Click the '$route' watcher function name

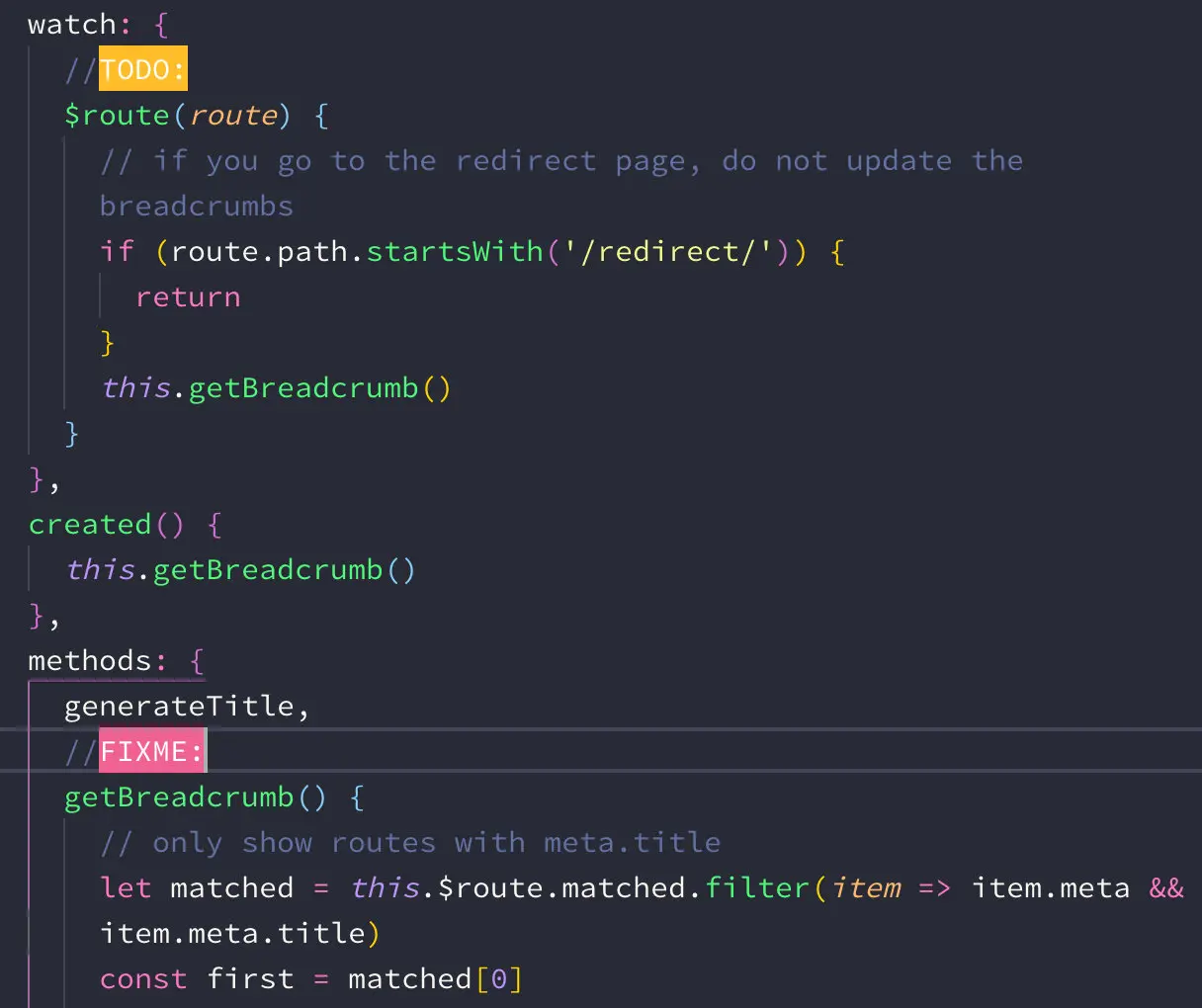[117, 116]
